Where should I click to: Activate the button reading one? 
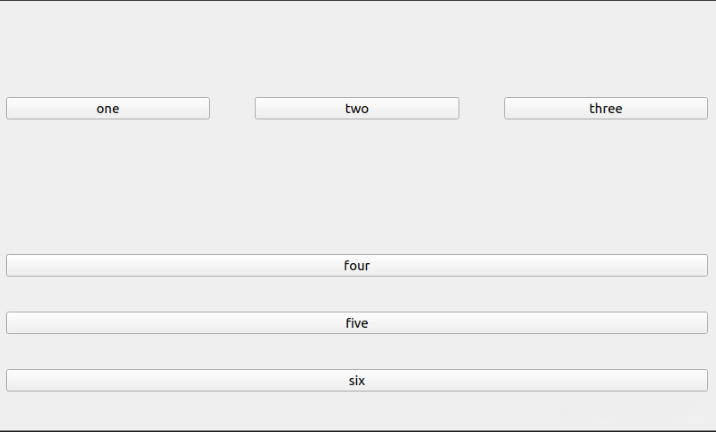108,108
